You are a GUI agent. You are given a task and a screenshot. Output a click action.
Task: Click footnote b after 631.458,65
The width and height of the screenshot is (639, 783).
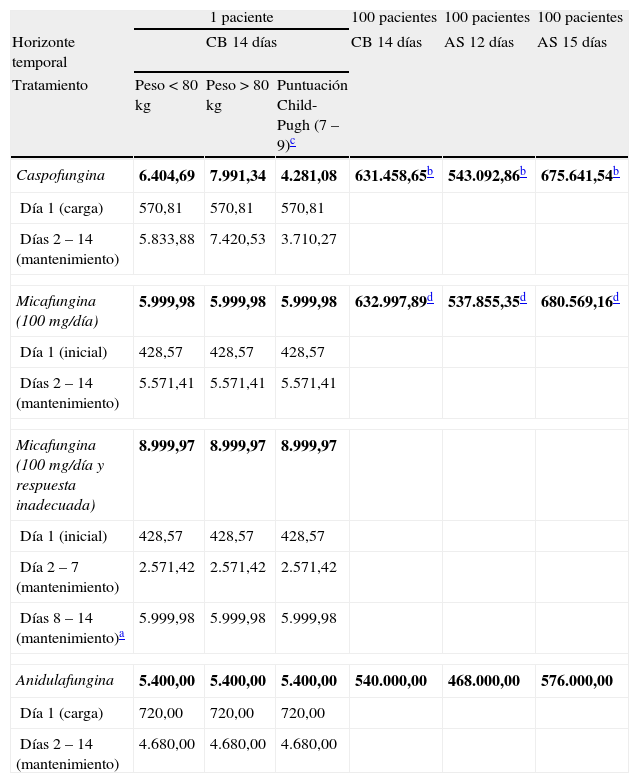click(x=430, y=172)
